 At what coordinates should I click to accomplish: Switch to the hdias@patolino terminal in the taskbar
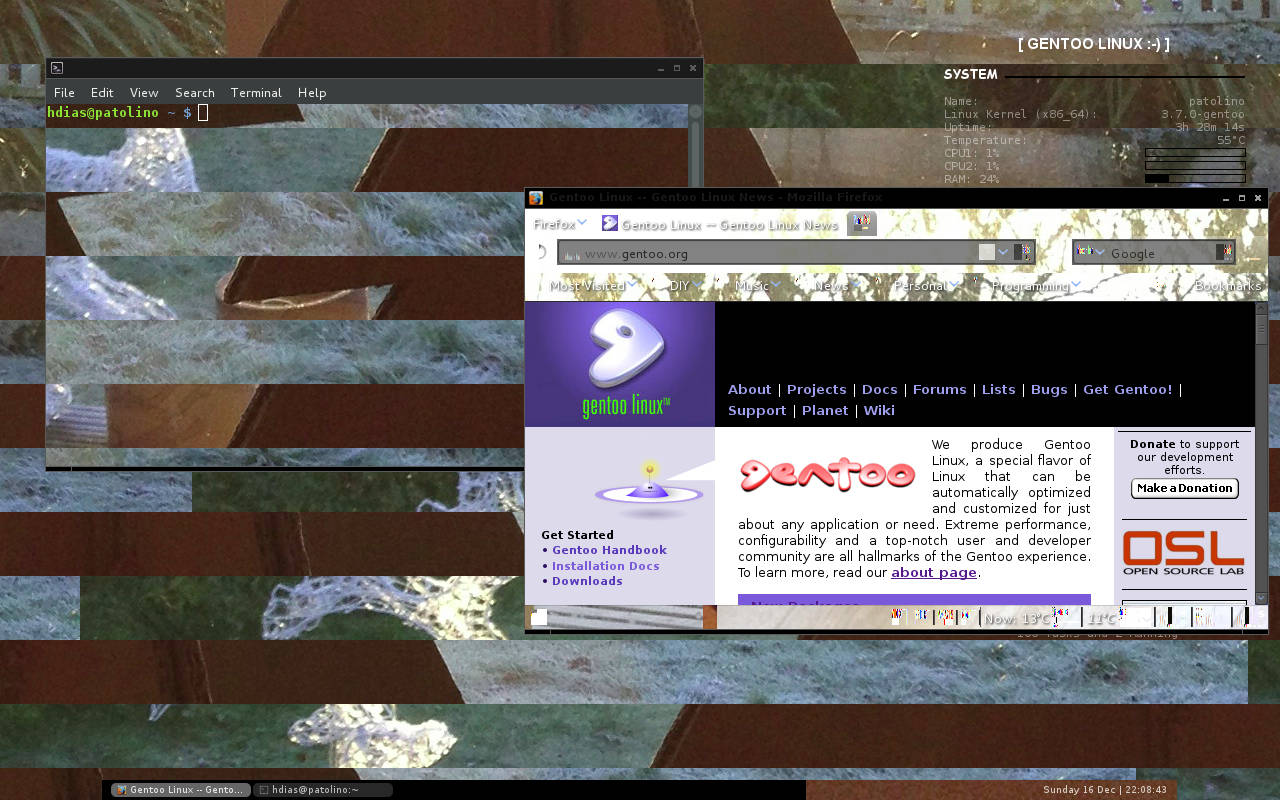tap(322, 789)
